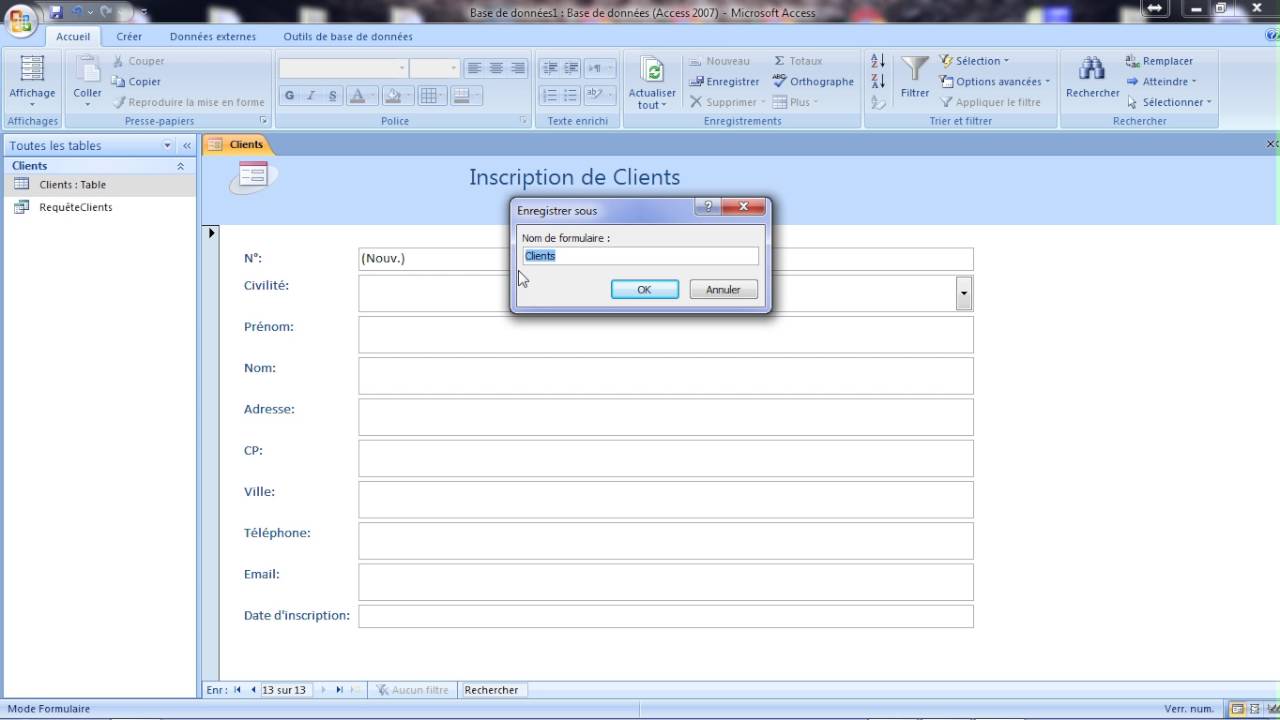Select left text alignment
The height and width of the screenshot is (720, 1280).
pyautogui.click(x=474, y=68)
